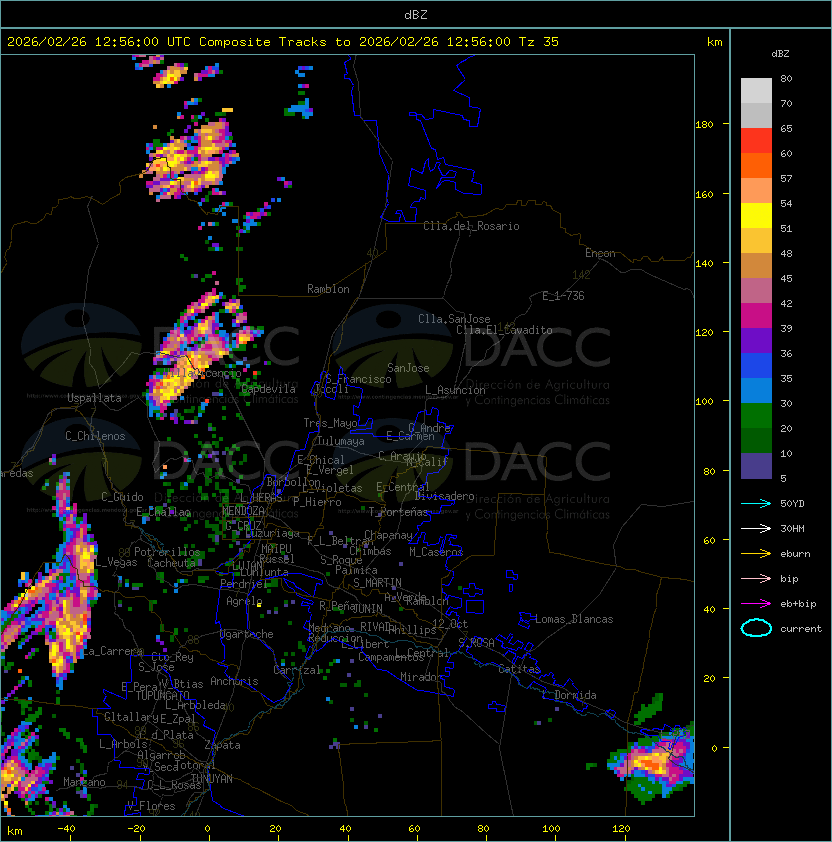Viewport: 832px width, 842px height.
Task: Click the 'Carrizal' map label
Action: (297, 670)
